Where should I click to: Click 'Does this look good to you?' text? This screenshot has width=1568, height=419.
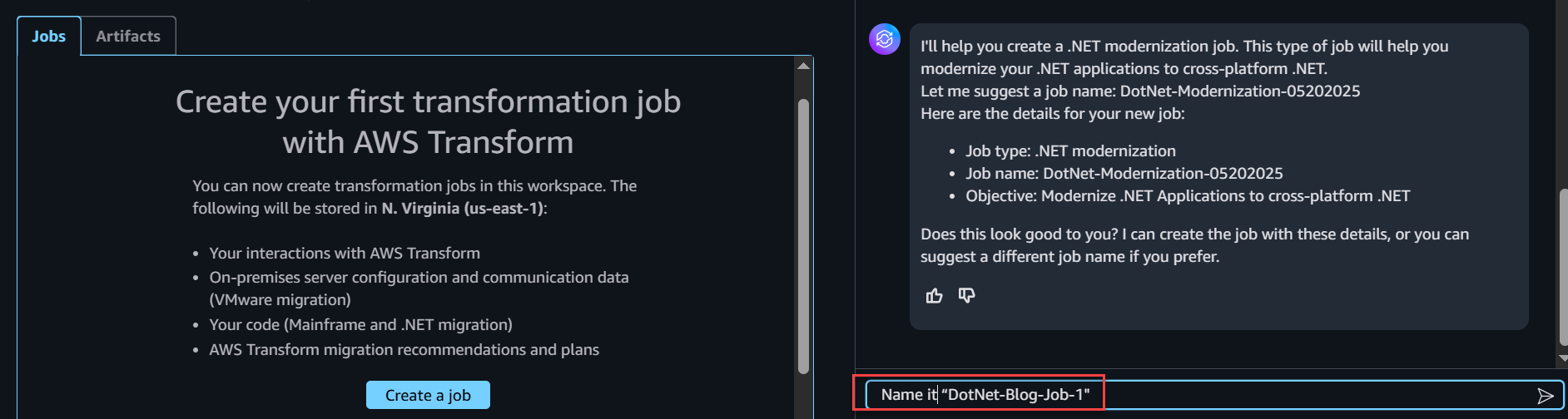tap(1020, 234)
